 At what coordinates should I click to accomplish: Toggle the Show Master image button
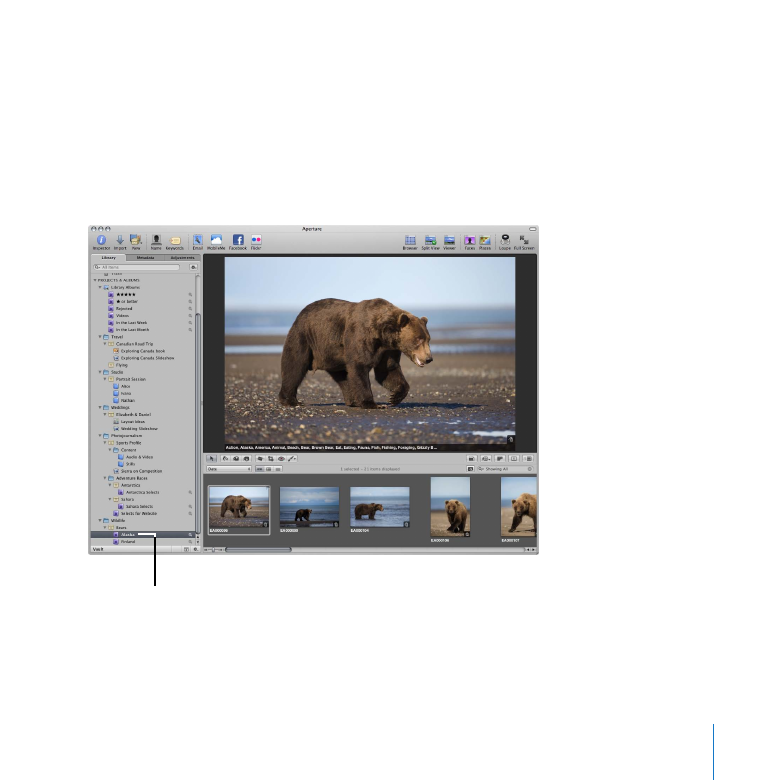[471, 459]
